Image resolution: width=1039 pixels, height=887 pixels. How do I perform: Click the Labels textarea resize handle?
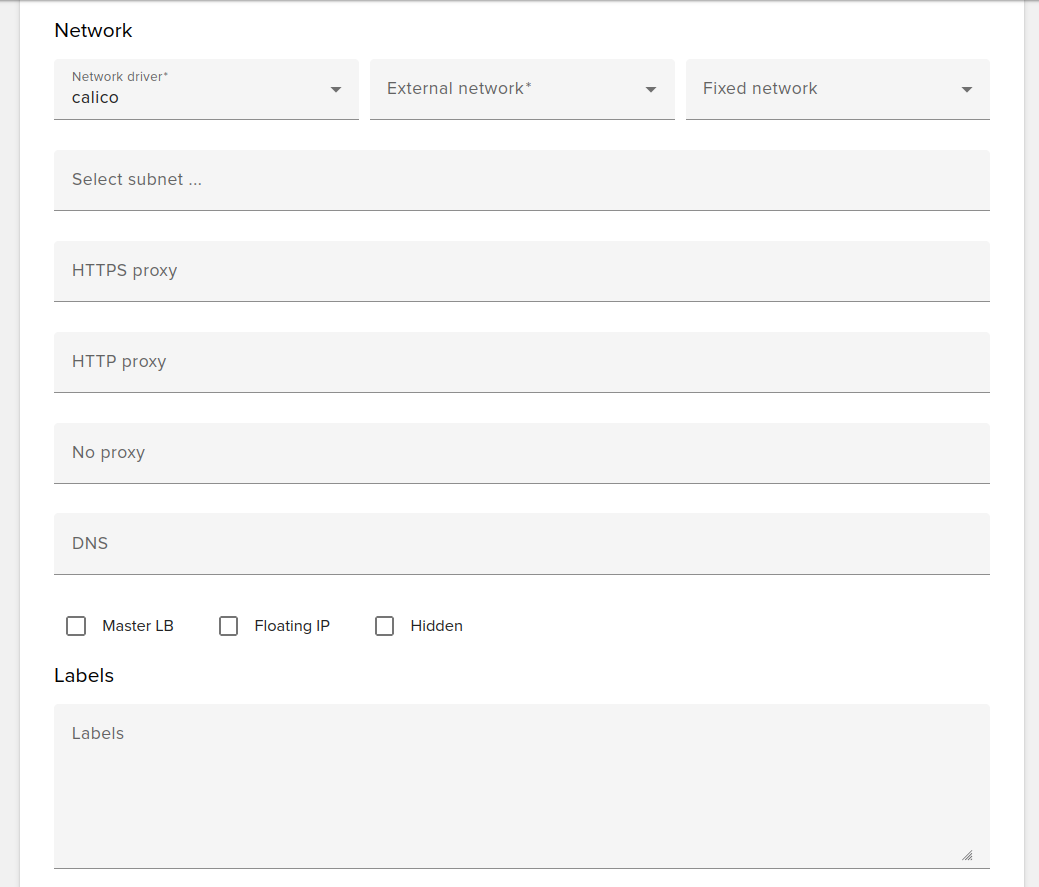967,854
